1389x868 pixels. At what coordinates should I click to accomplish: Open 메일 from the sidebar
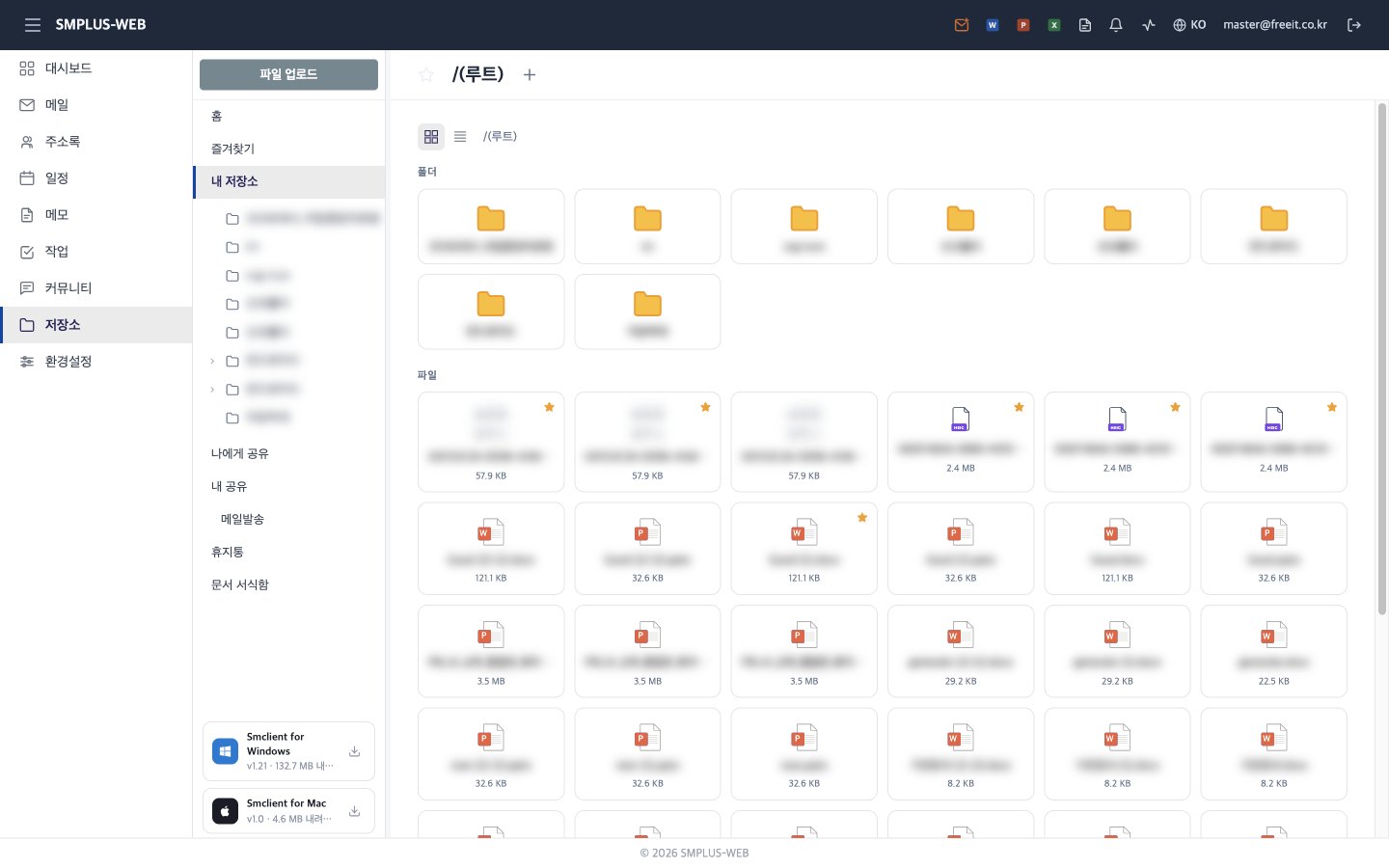(96, 105)
